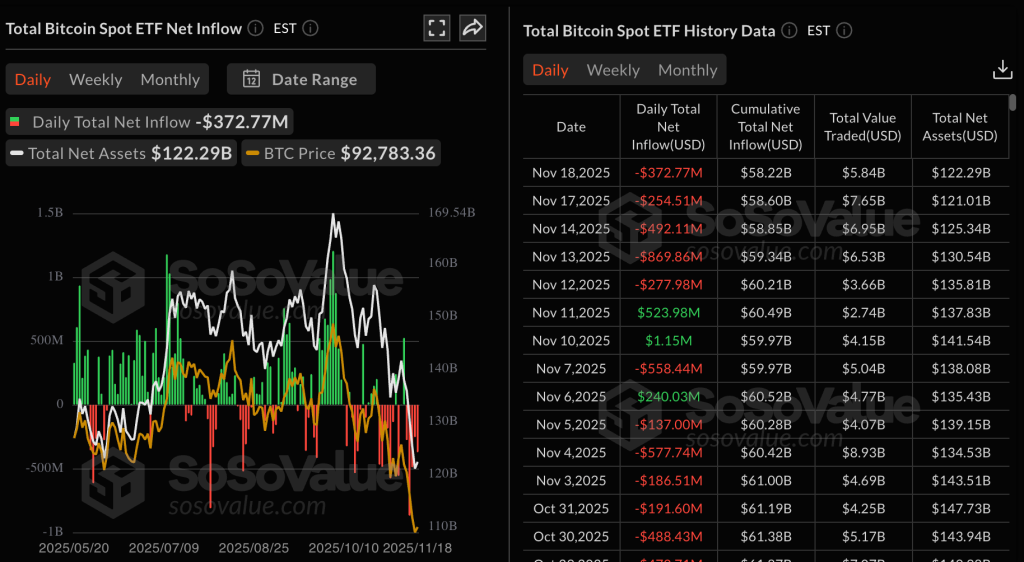This screenshot has height=562, width=1024.
Task: Select Daily tab on the chart panel
Action: 33,79
